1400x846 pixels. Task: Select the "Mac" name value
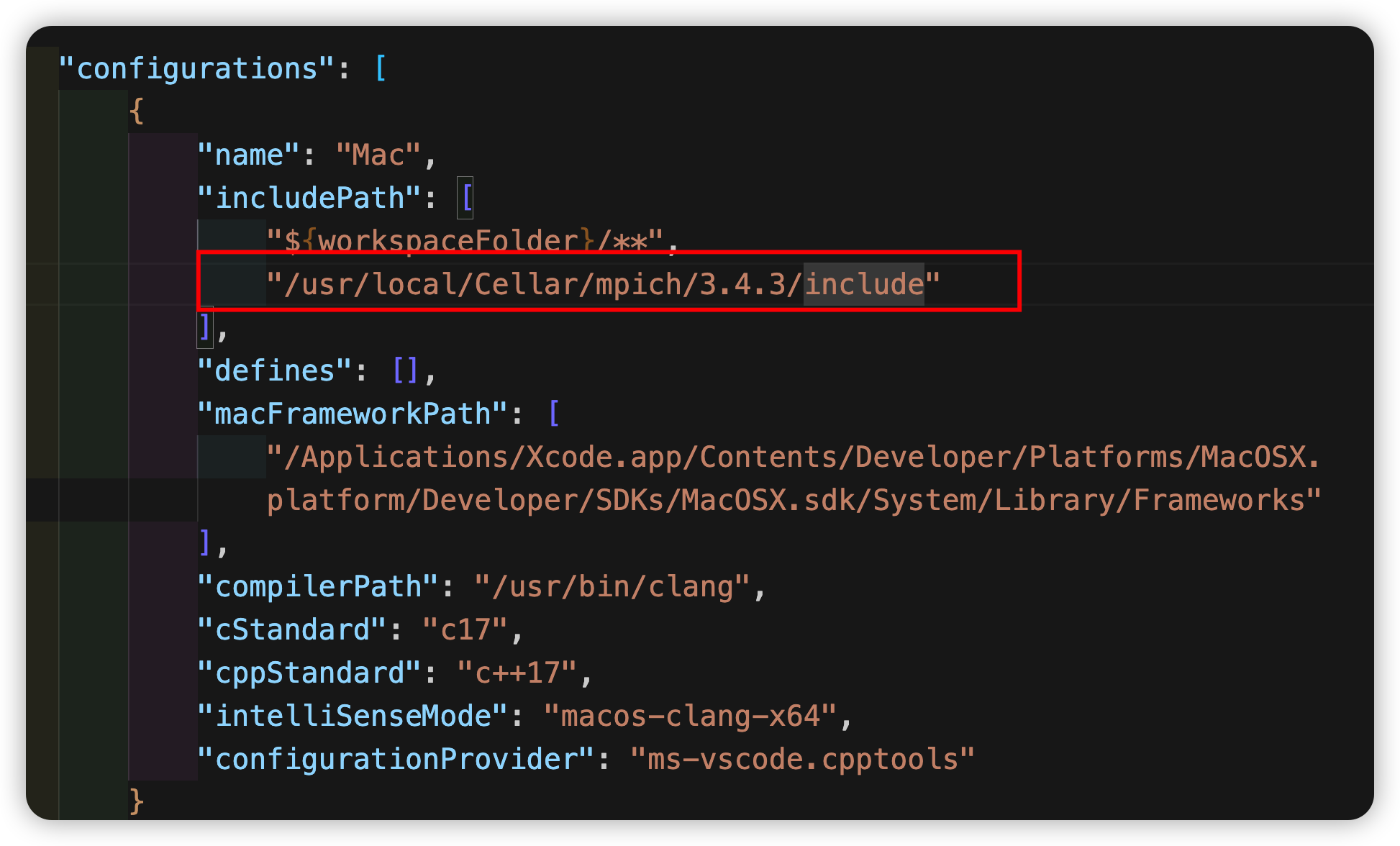[x=379, y=154]
